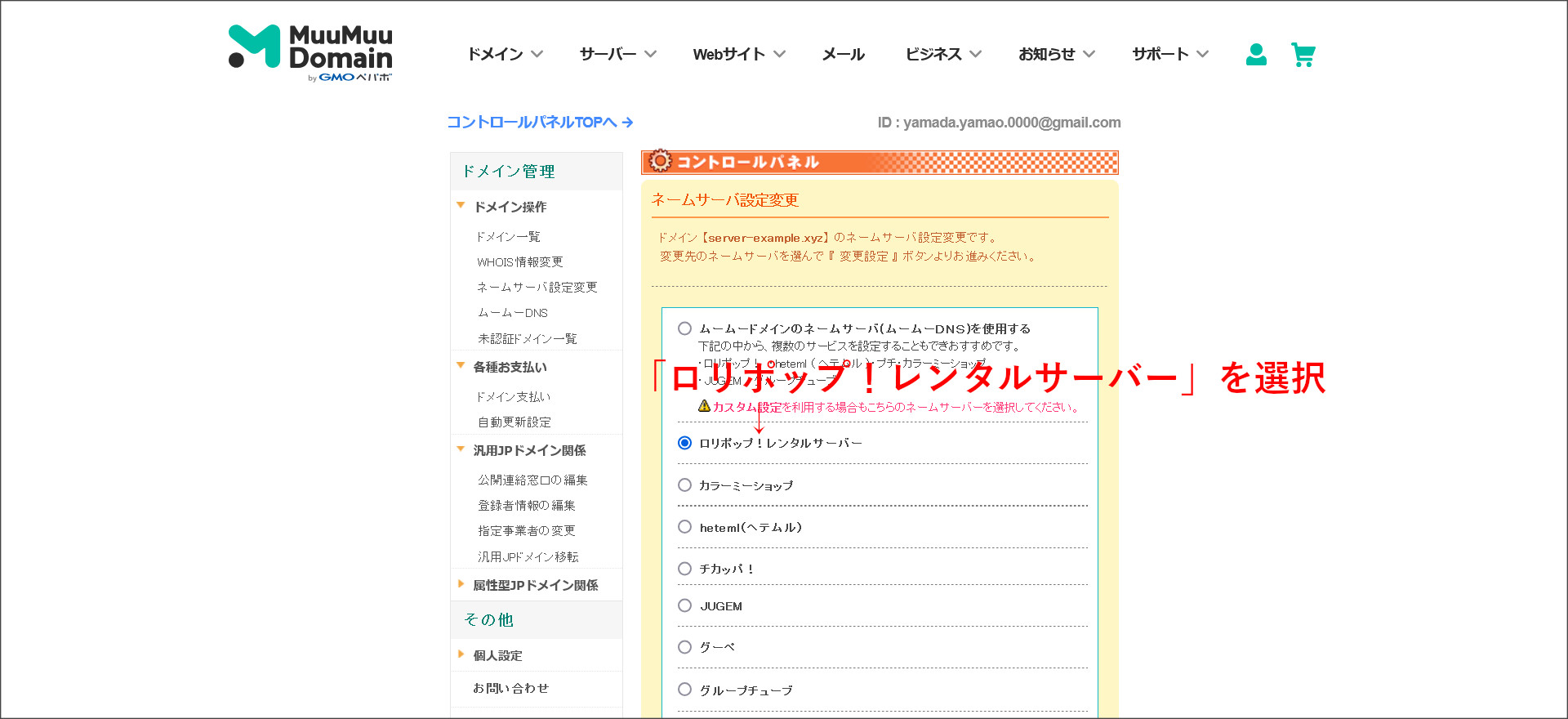Select ムームードメインのネームサーバ(ムームーDNS) radio button
Image resolution: width=1568 pixels, height=719 pixels.
click(684, 328)
